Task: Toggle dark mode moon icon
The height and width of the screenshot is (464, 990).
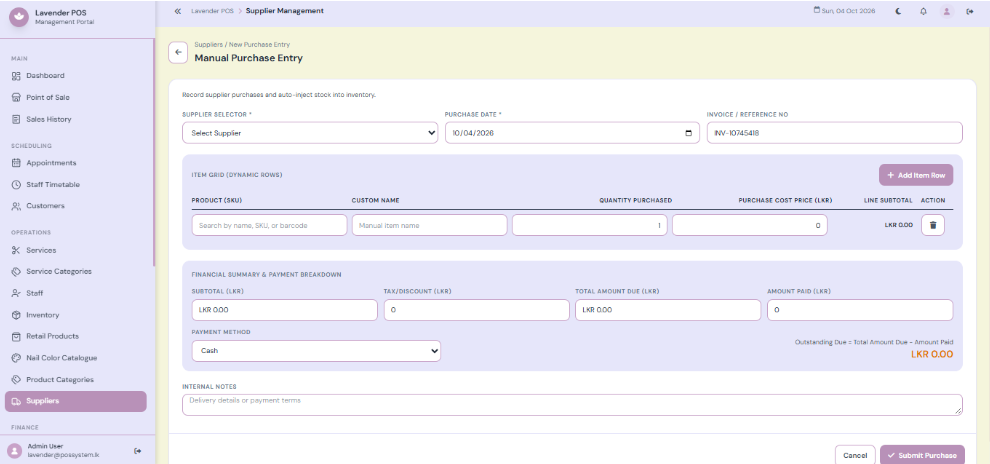Action: [x=898, y=11]
